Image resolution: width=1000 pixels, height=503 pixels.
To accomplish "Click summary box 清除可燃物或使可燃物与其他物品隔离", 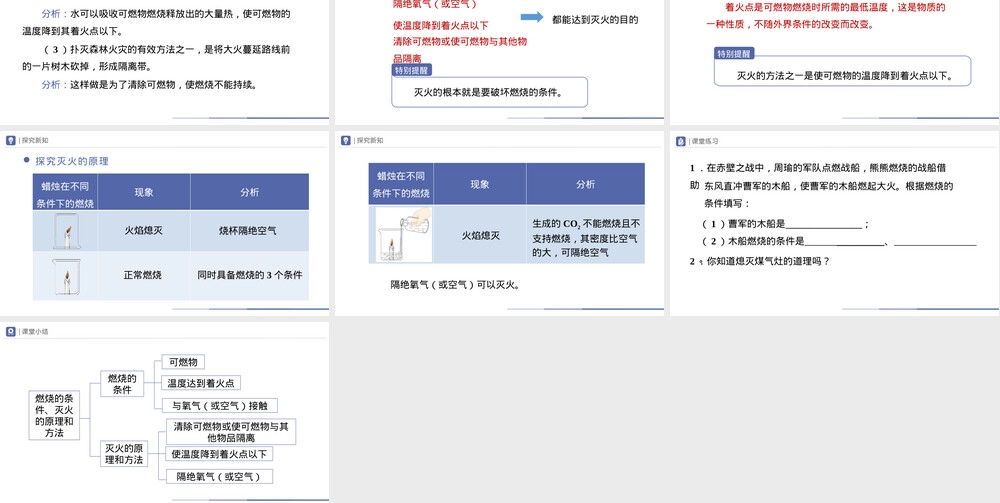I will coord(231,432).
